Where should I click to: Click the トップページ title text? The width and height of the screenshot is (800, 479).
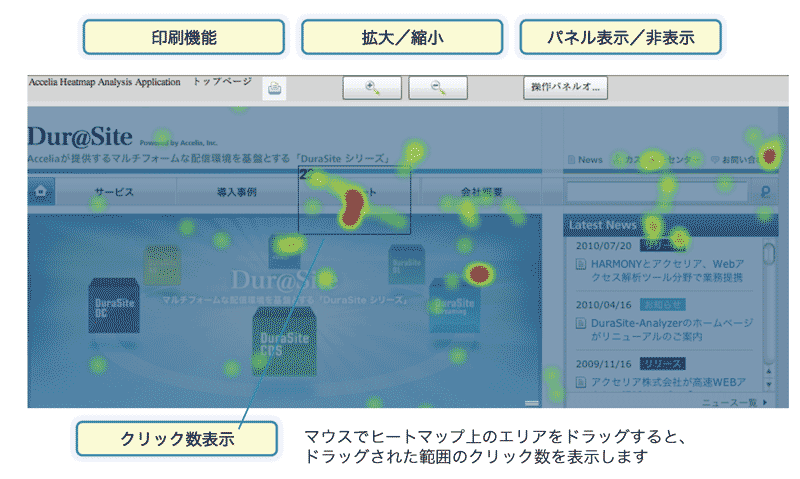pyautogui.click(x=222, y=82)
